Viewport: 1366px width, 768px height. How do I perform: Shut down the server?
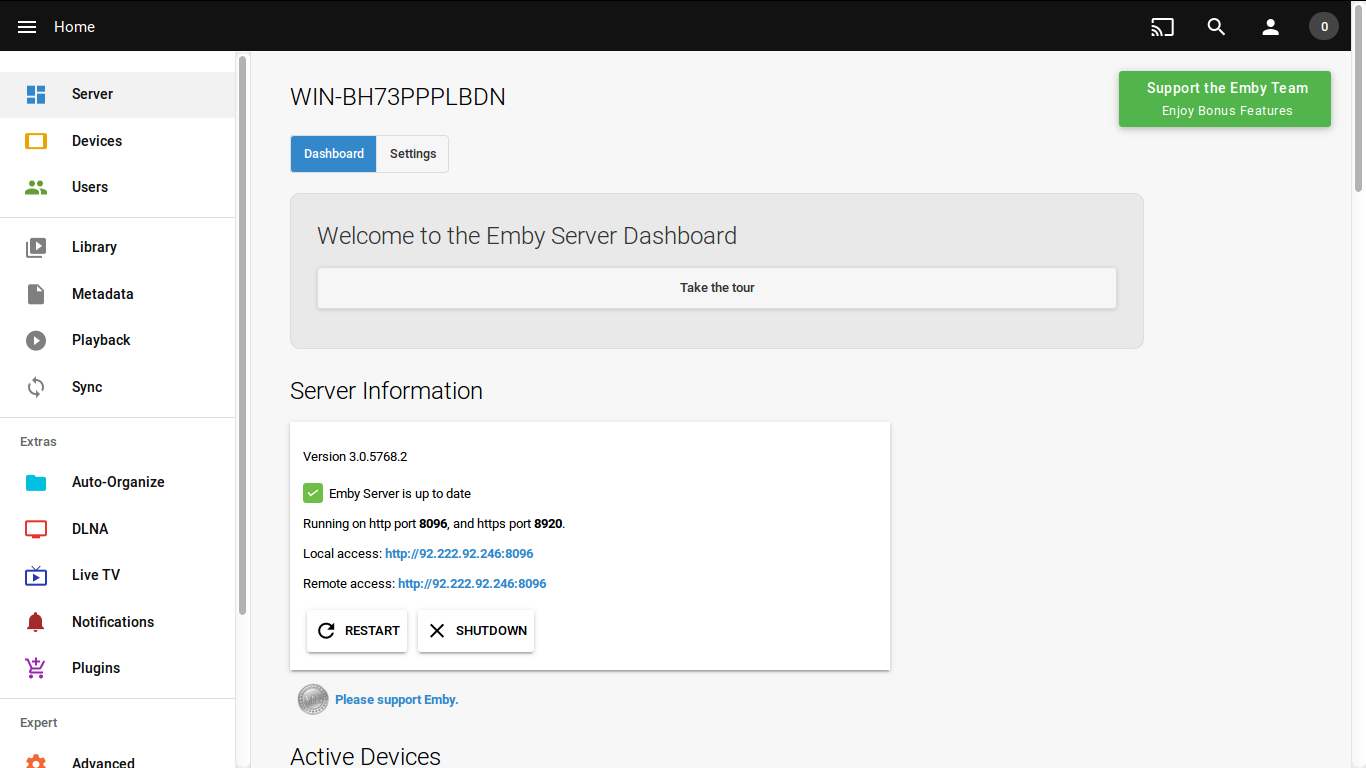[x=476, y=631]
